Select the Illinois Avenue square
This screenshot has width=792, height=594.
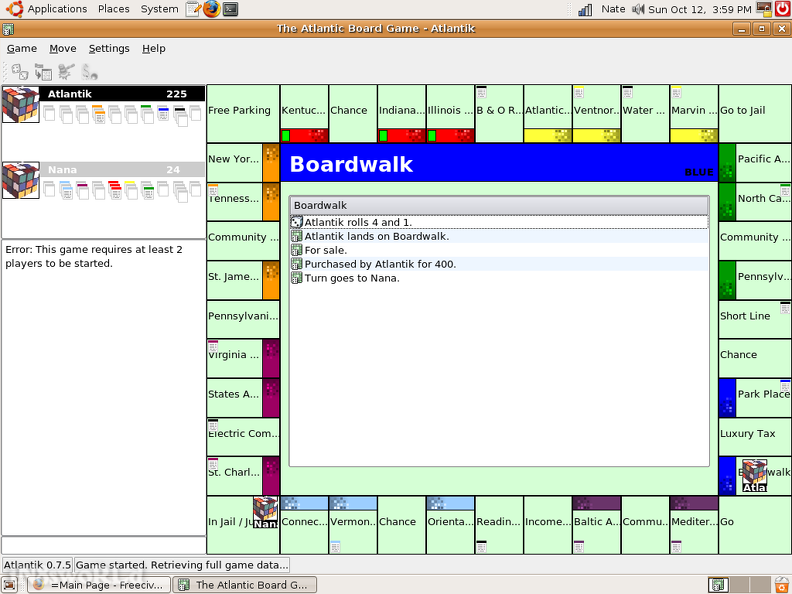pos(450,114)
